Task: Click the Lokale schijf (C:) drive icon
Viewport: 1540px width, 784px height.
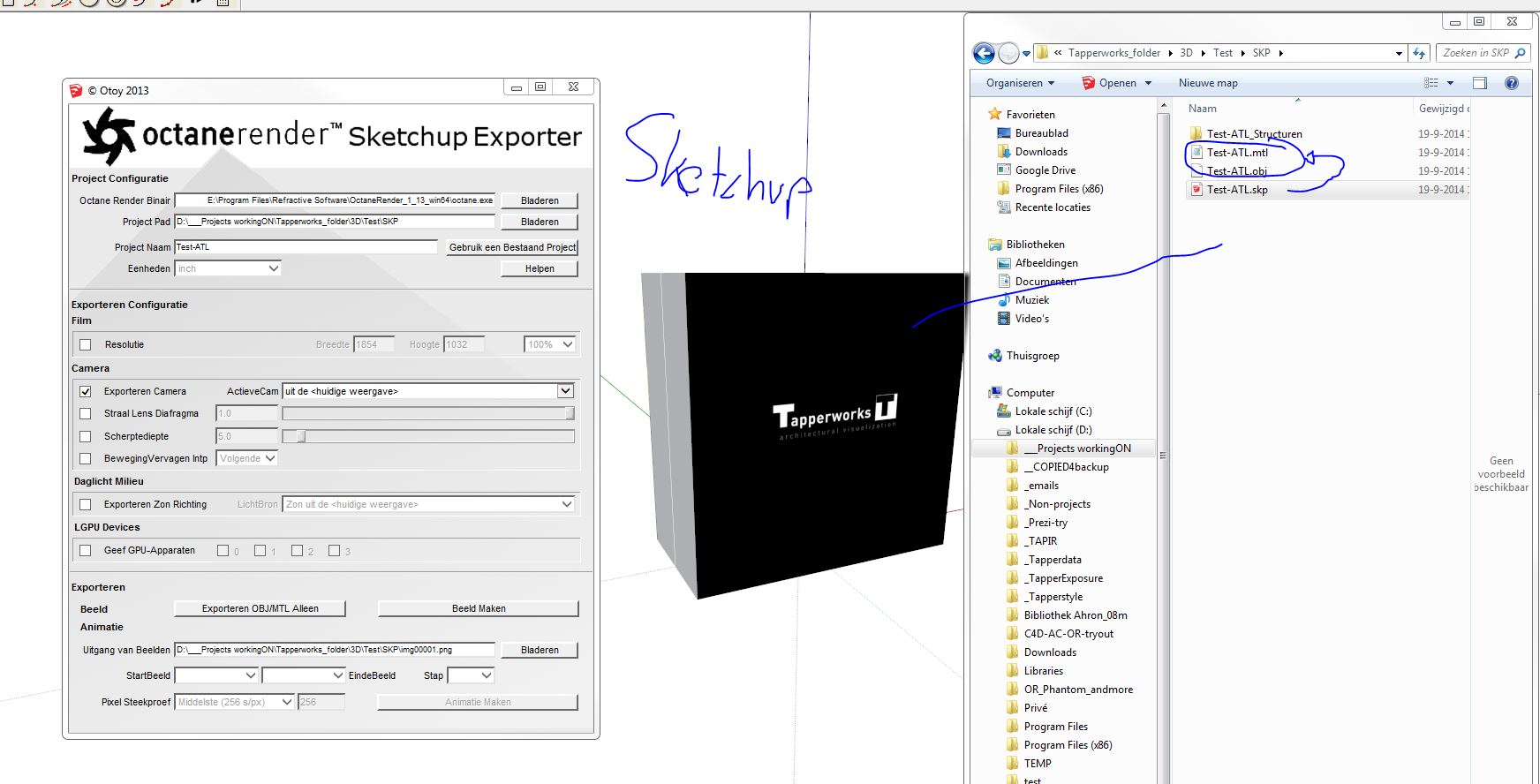Action: (1004, 411)
